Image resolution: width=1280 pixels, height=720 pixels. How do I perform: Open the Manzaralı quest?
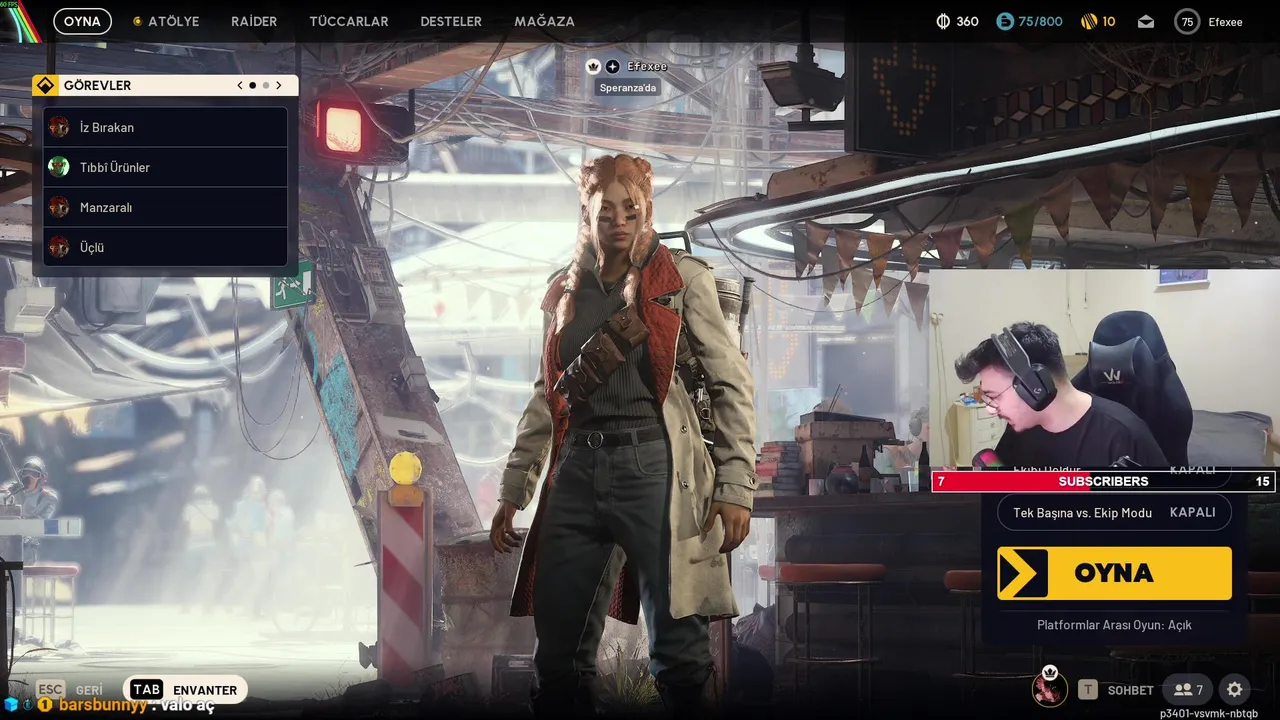165,207
